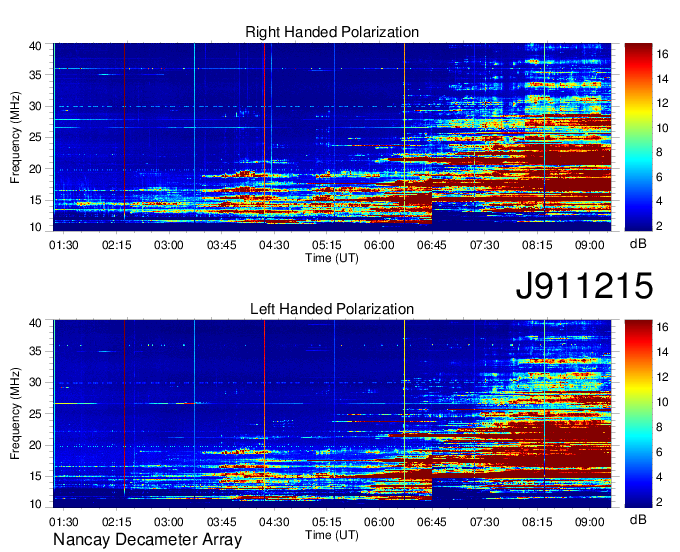Click the "02:15" time tick on the bottom plot

point(117,522)
